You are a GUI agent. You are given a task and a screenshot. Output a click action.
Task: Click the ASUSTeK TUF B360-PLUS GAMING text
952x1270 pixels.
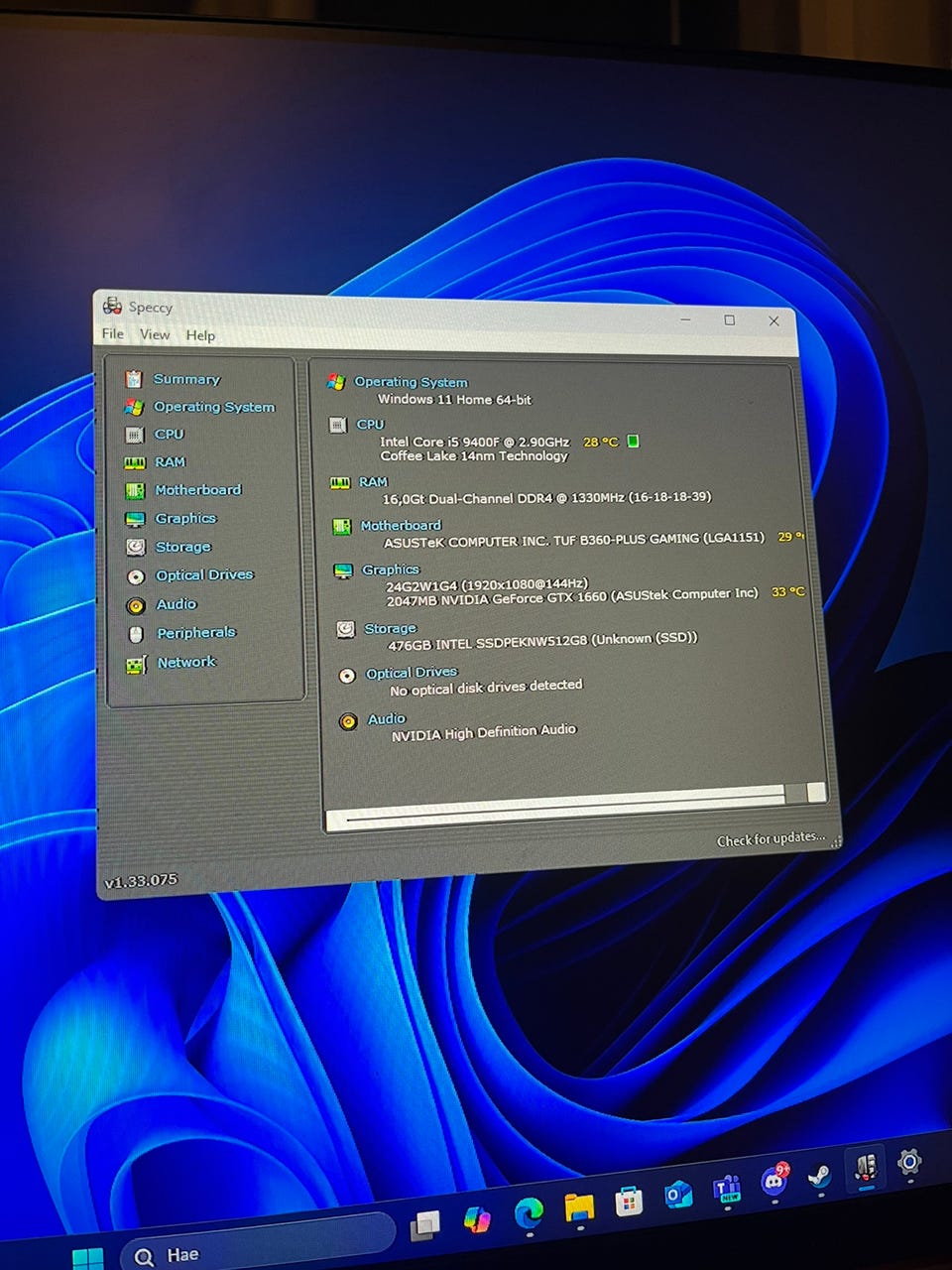pos(574,540)
